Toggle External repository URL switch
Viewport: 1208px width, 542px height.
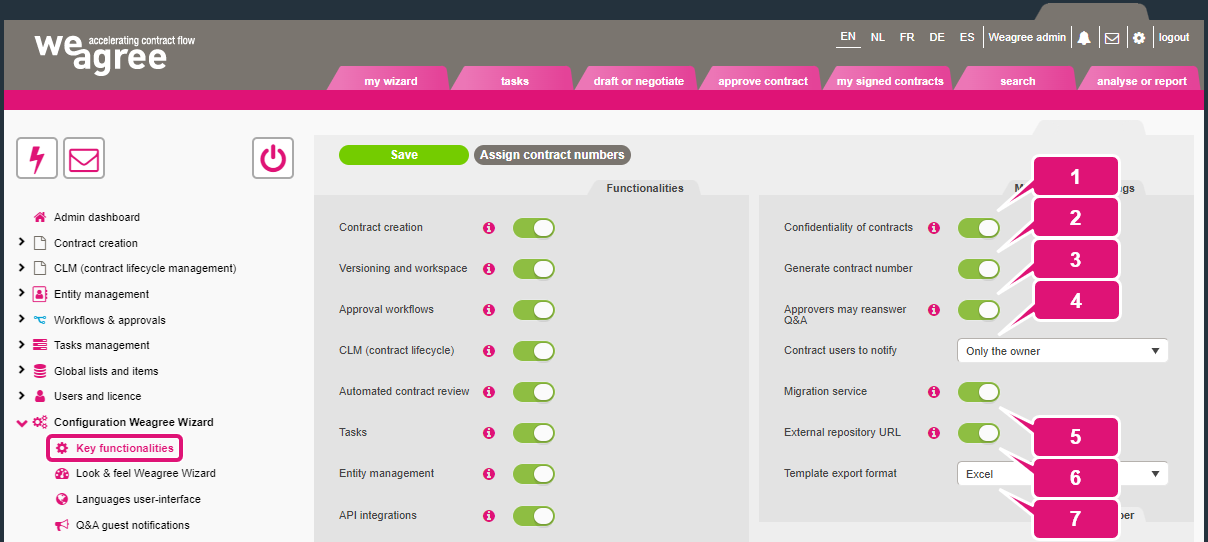(979, 433)
